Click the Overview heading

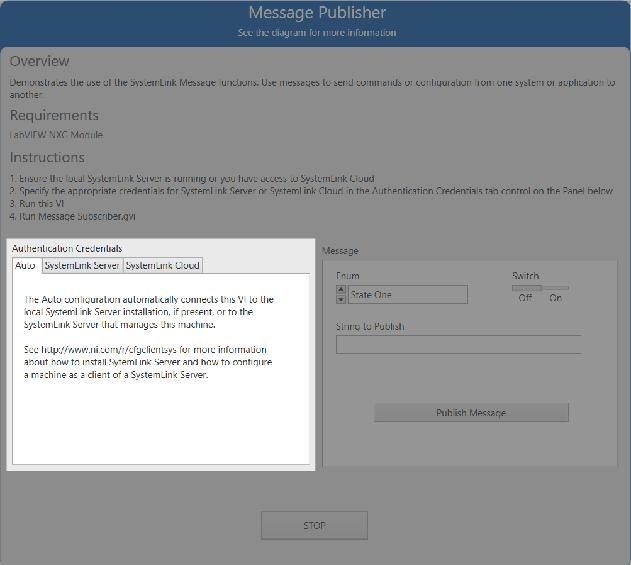pyautogui.click(x=40, y=61)
